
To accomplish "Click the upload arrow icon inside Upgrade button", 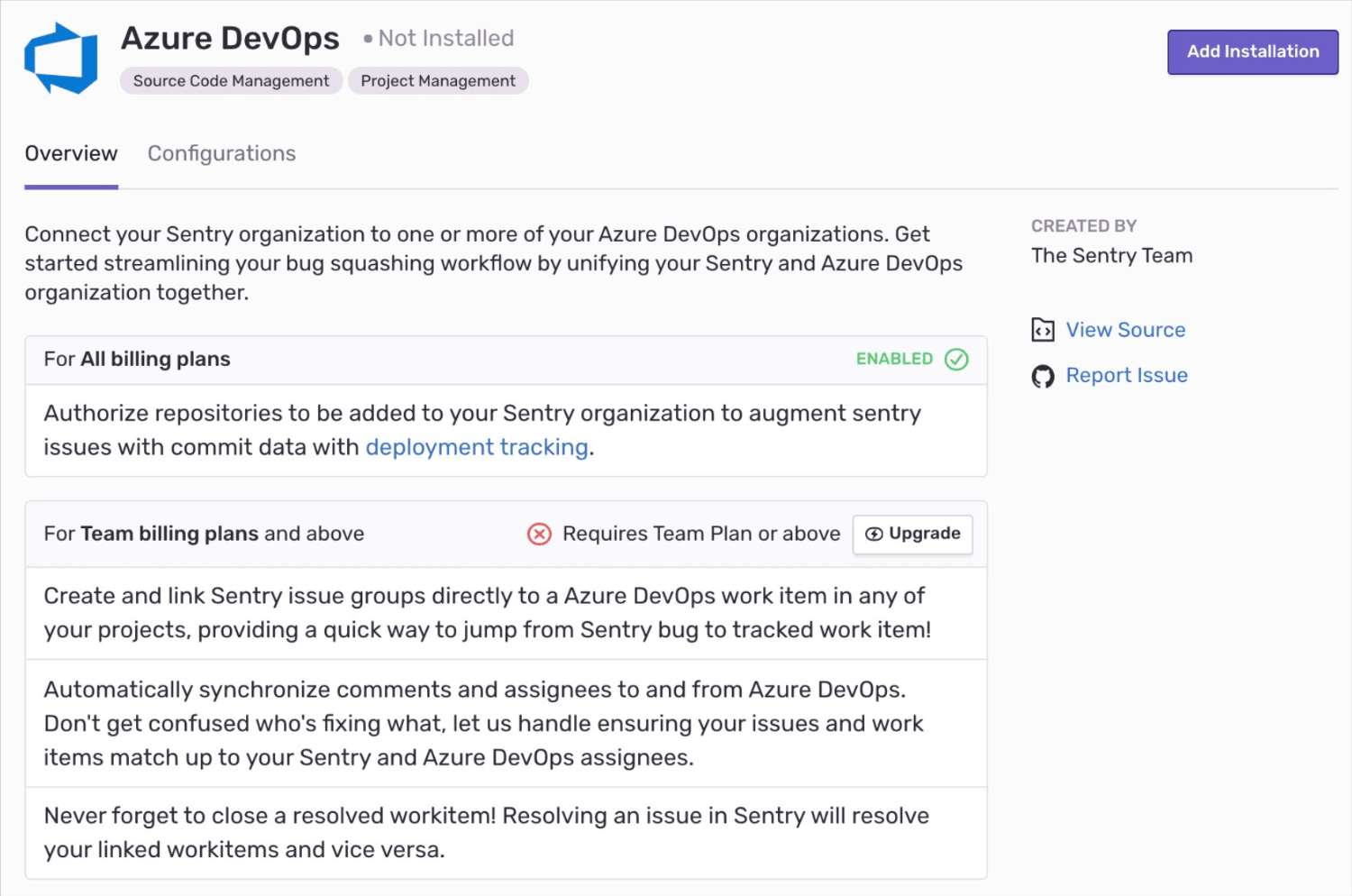I will click(874, 534).
